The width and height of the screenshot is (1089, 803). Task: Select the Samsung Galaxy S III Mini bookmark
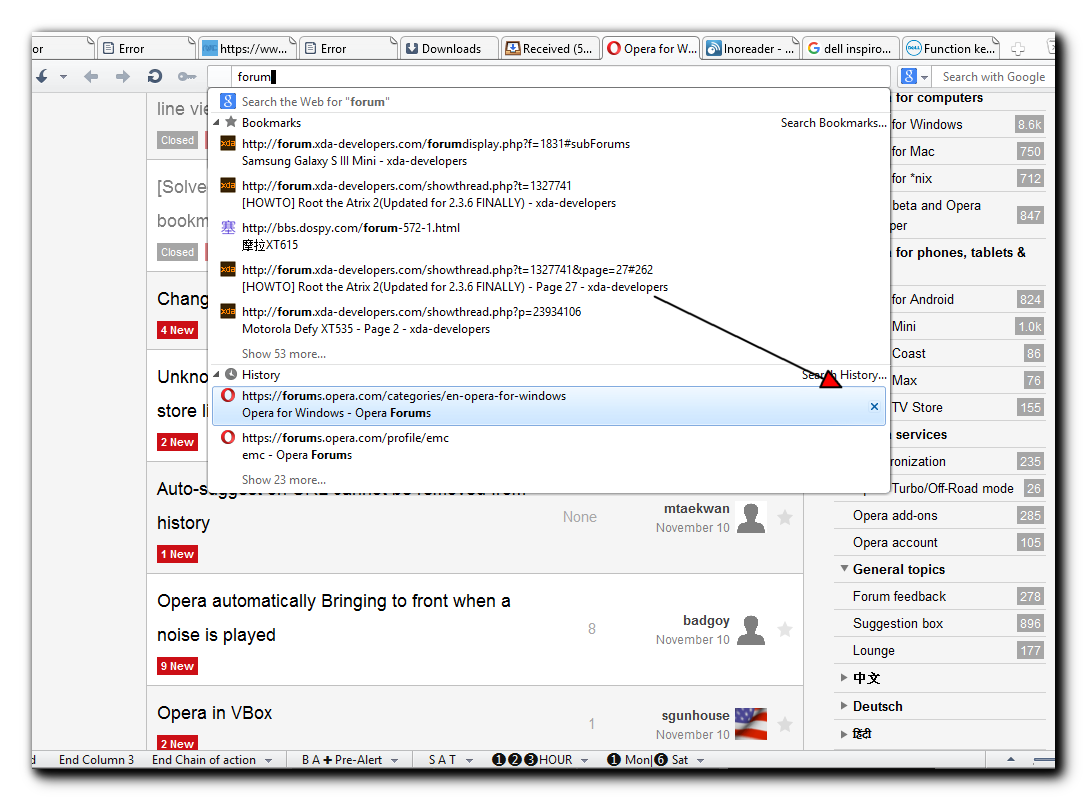[549, 152]
